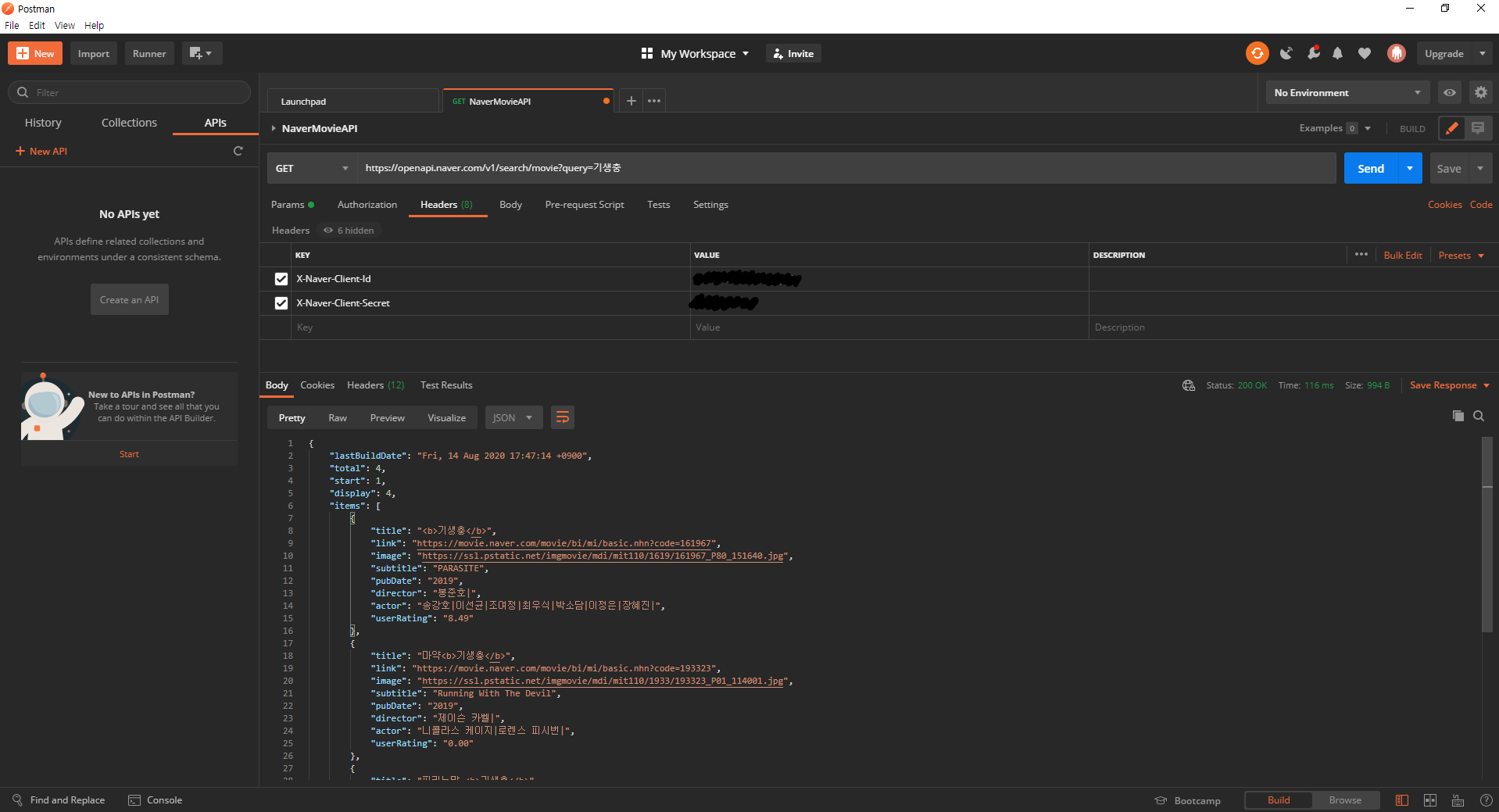This screenshot has width=1499, height=812.
Task: Open Find and Replace
Action: click(59, 800)
